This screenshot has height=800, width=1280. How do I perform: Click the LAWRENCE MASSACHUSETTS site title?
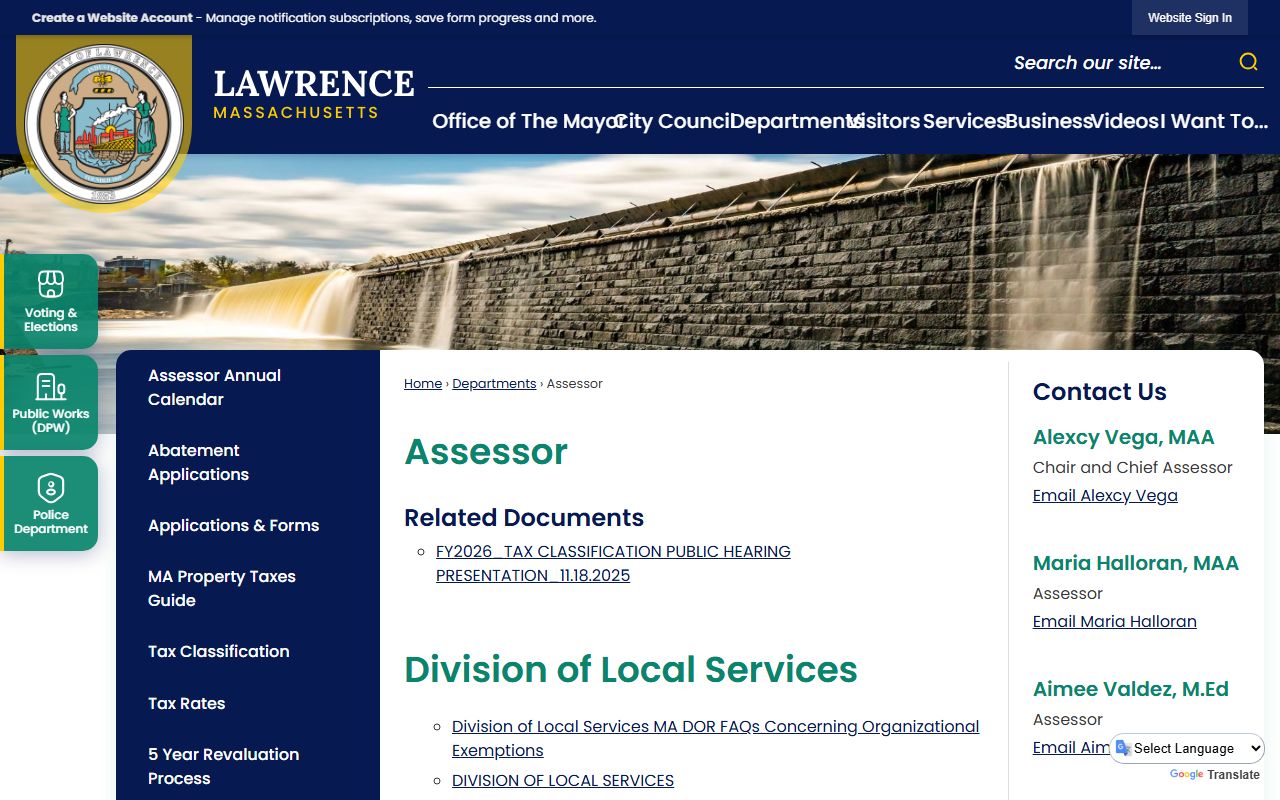[x=313, y=93]
